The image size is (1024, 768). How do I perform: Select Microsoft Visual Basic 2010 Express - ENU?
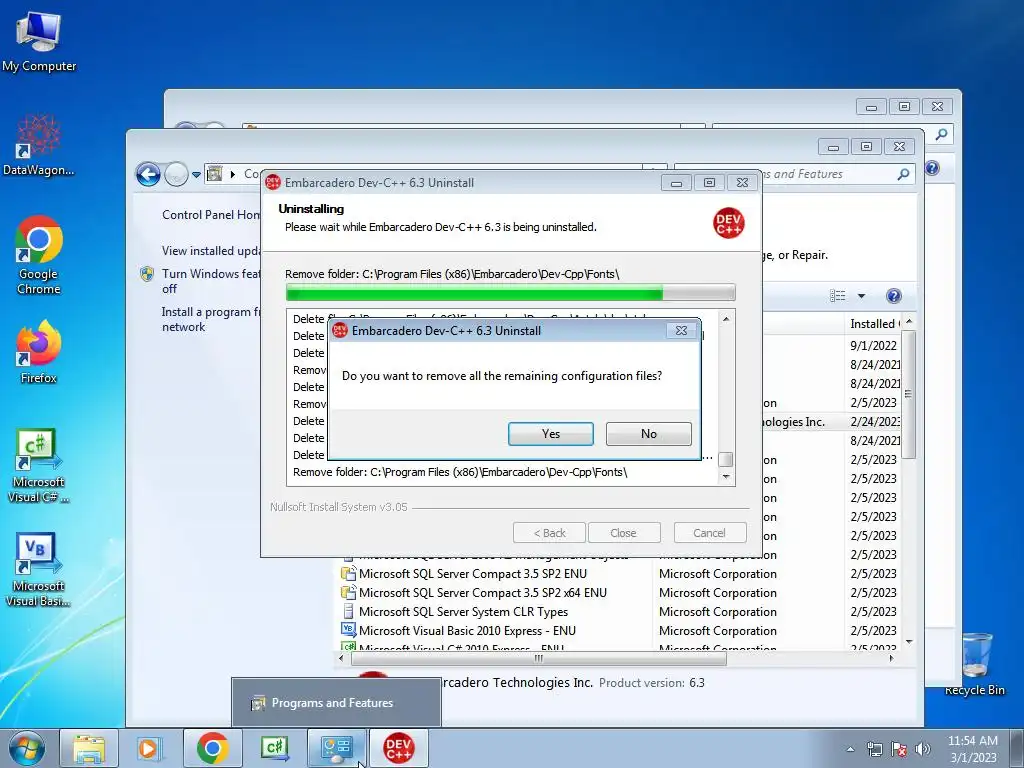click(x=467, y=630)
